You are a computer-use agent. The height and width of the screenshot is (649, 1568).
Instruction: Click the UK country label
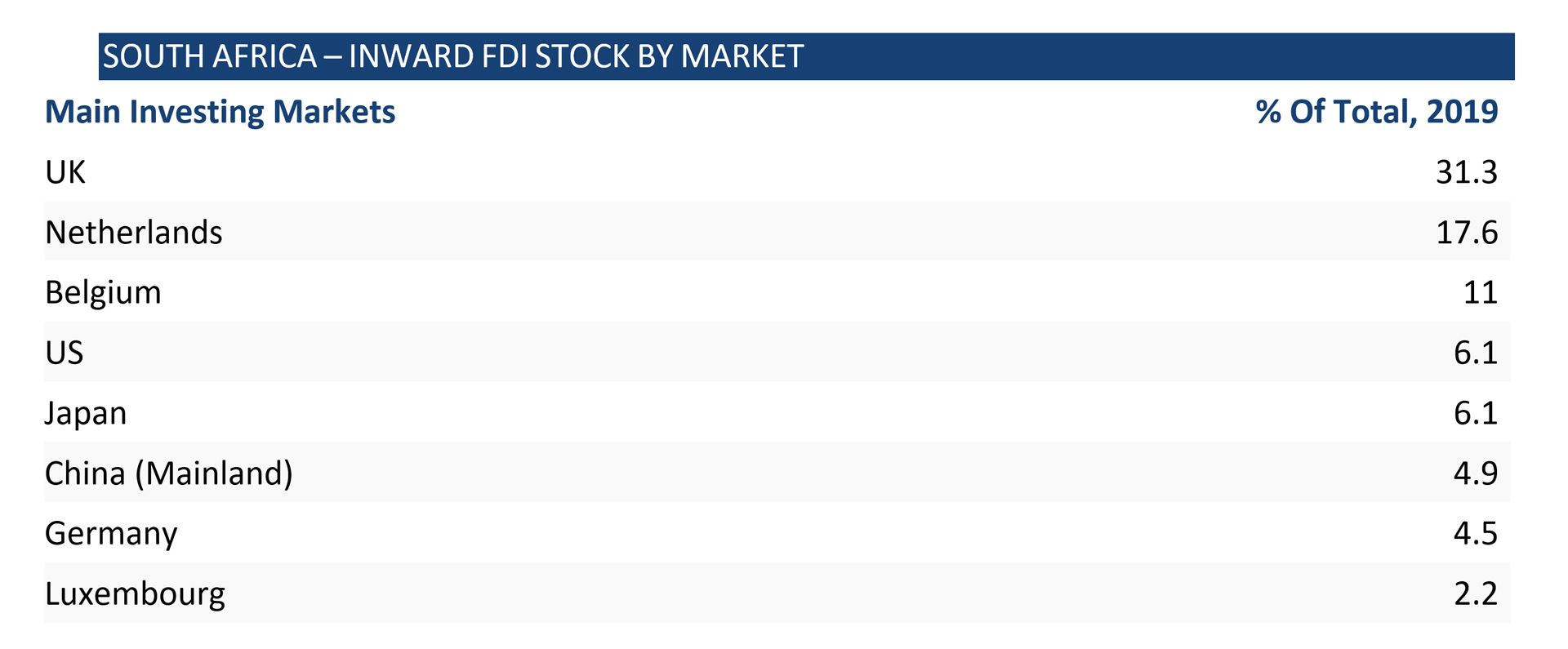tap(65, 172)
